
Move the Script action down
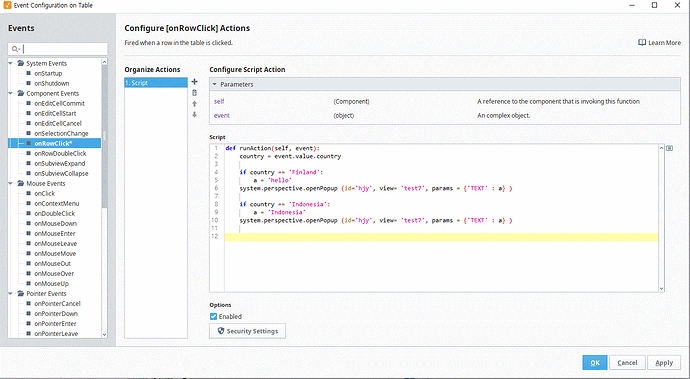[195, 114]
